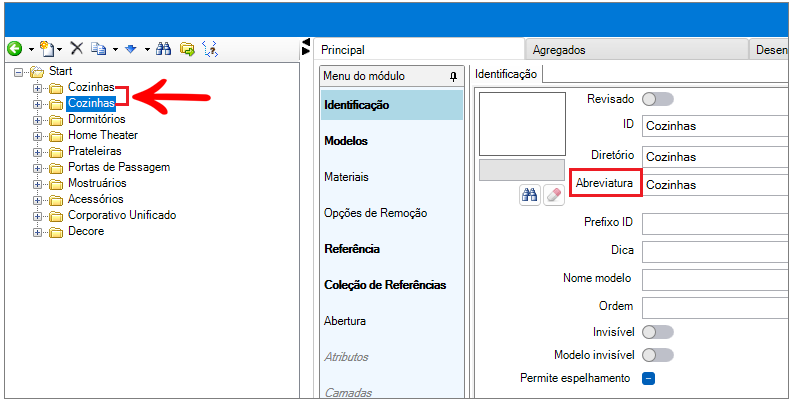Click the Dica input field

[715, 252]
